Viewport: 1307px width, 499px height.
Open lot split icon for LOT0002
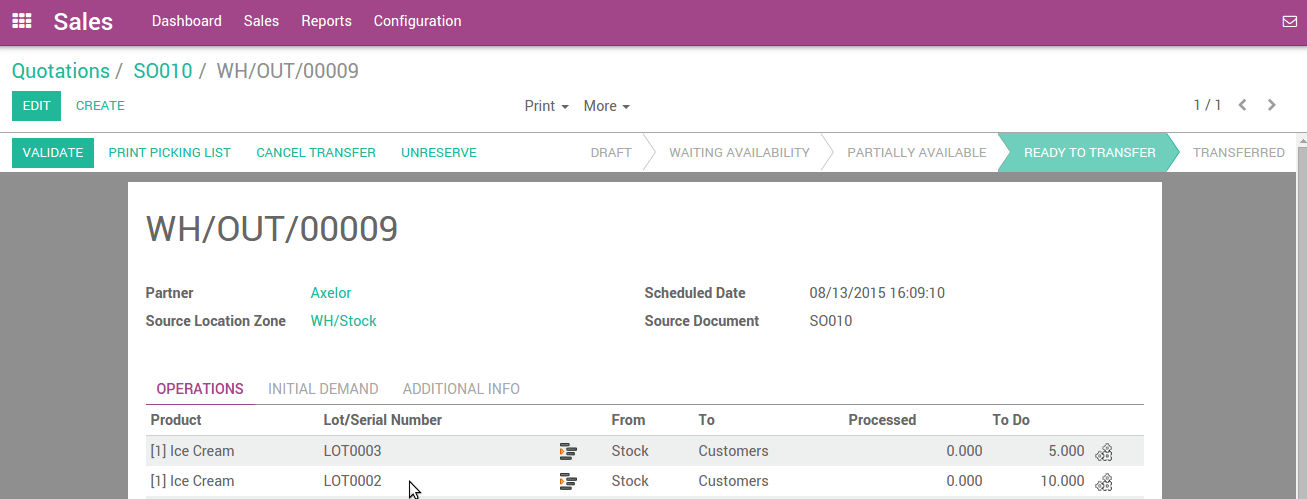pos(568,481)
